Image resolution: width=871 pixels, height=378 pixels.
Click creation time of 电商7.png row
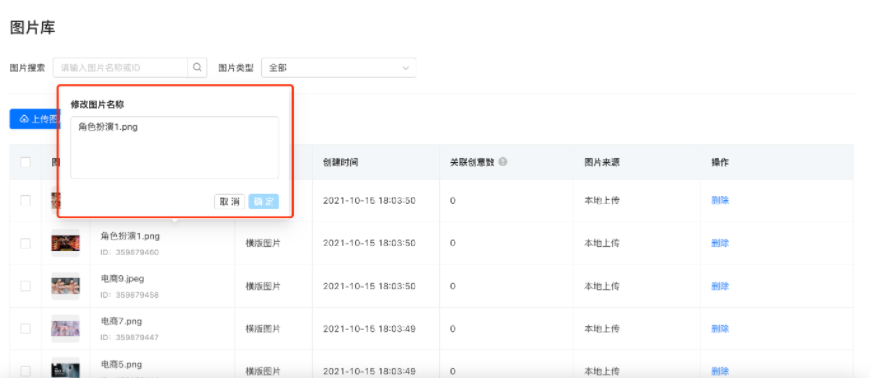point(369,329)
